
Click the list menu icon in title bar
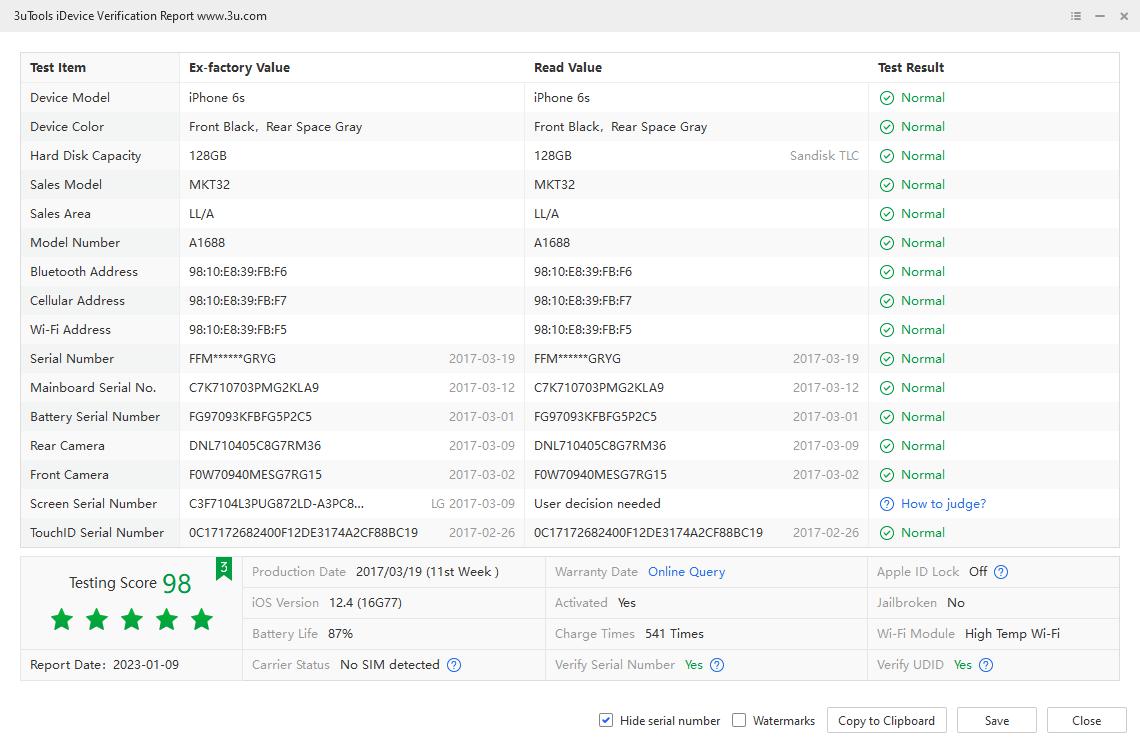(1076, 16)
